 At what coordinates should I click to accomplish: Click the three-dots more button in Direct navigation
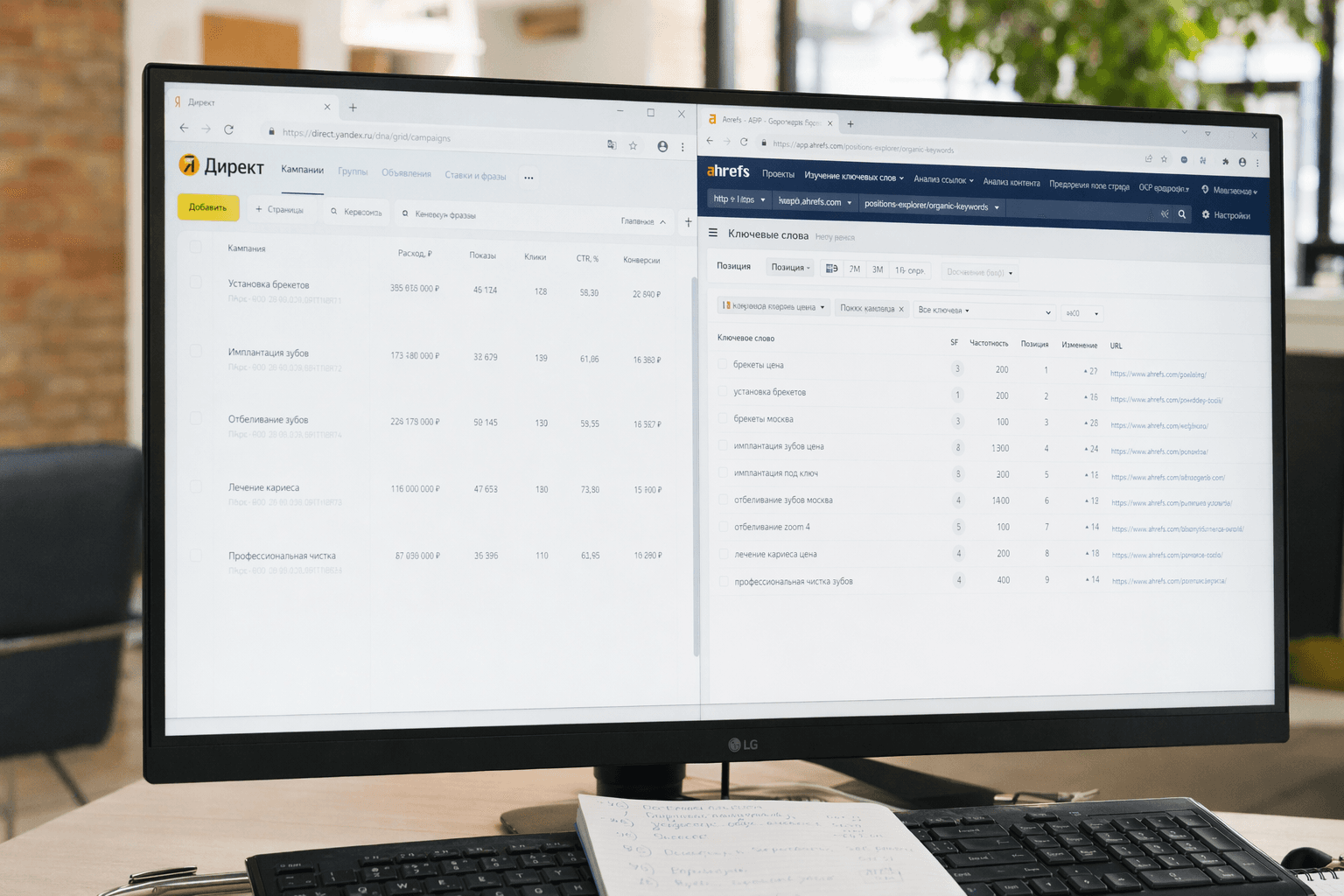pyautogui.click(x=528, y=178)
